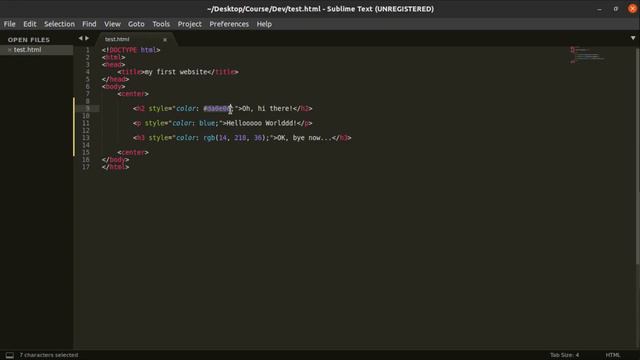The height and width of the screenshot is (360, 640).
Task: Click the minimap code preview
Action: 588,55
